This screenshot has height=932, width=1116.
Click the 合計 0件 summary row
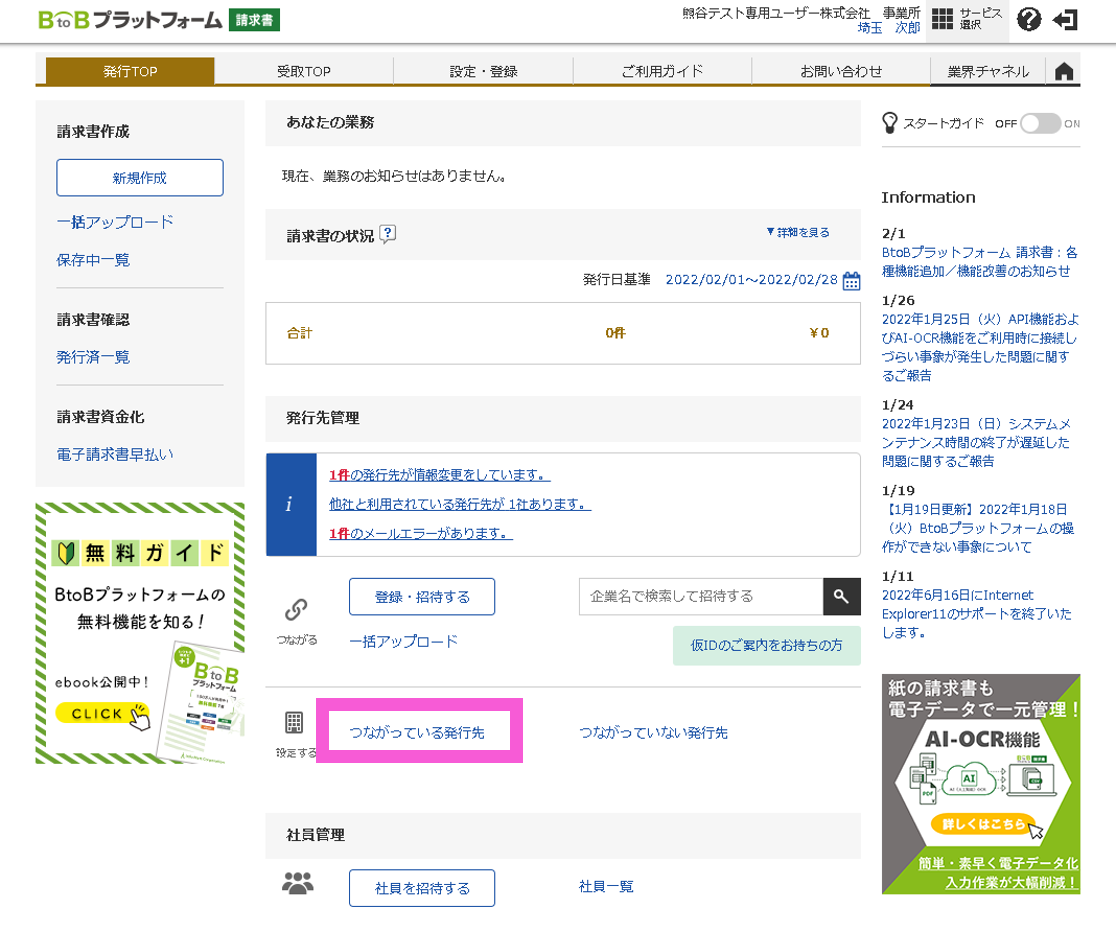563,333
